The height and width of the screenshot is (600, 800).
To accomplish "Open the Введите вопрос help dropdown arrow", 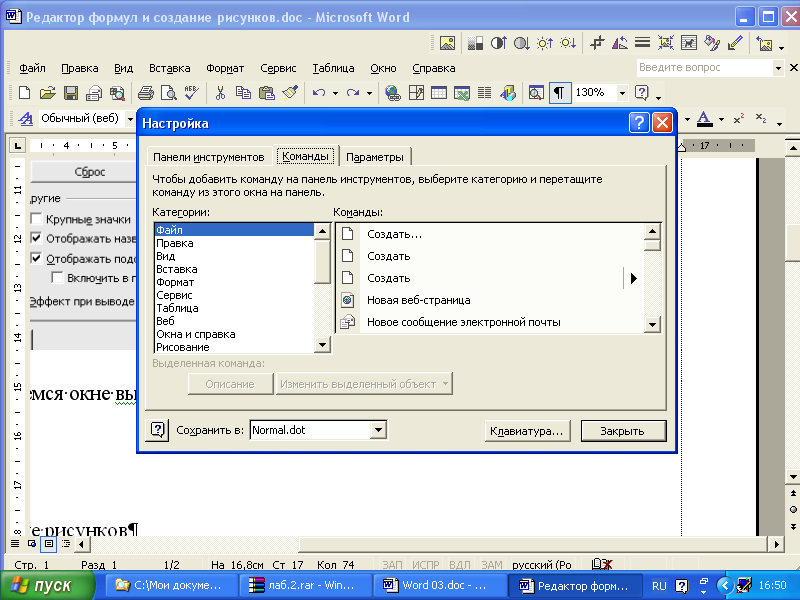I will point(778,68).
